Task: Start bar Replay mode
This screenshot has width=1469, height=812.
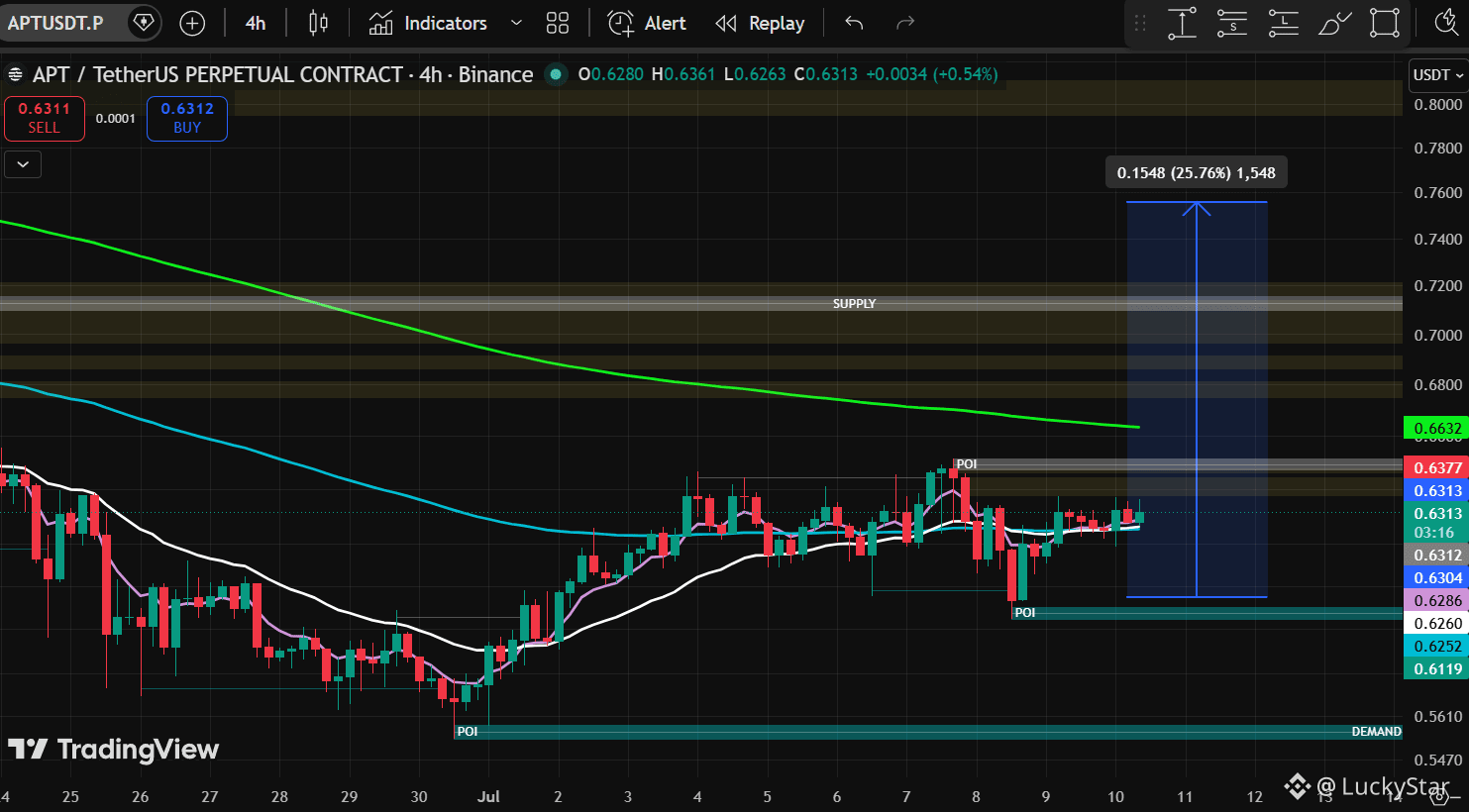Action: pyautogui.click(x=760, y=23)
